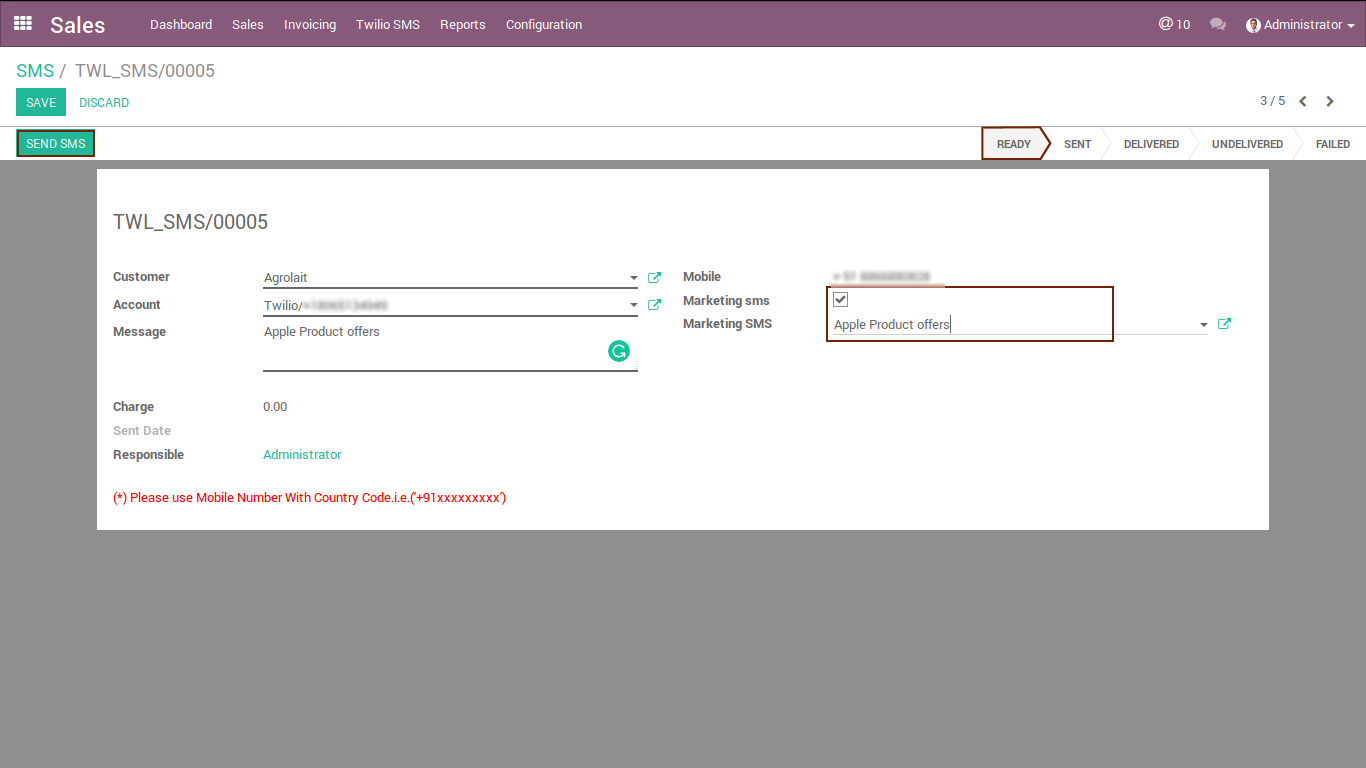Click the SEND SMS button
Screen dimensions: 1366x768
pyautogui.click(x=56, y=144)
